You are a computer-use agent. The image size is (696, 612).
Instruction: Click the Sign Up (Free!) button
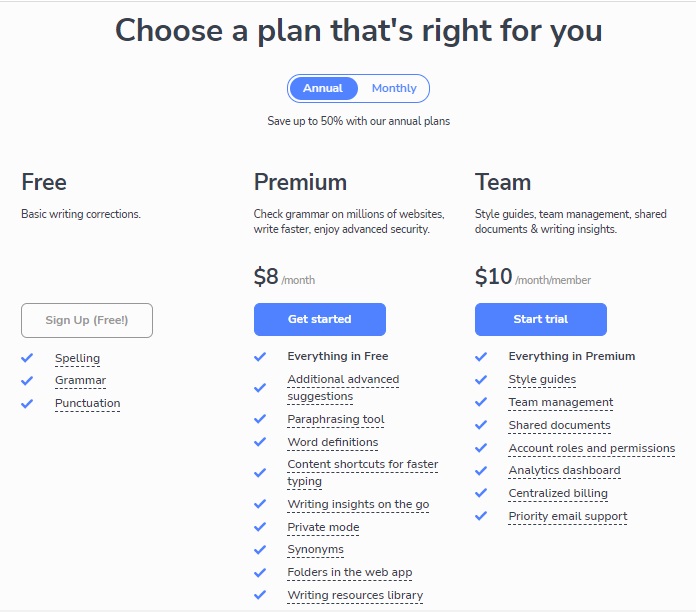coord(87,320)
